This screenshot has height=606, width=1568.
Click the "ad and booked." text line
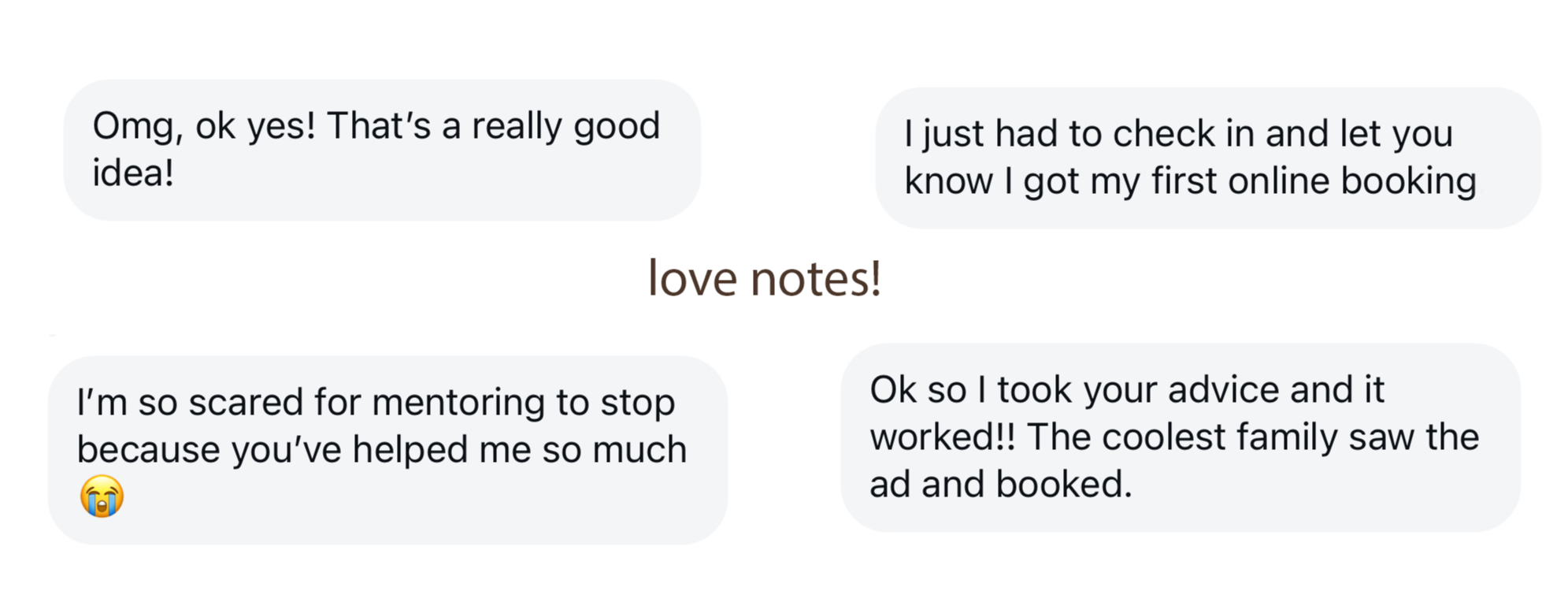point(1000,485)
